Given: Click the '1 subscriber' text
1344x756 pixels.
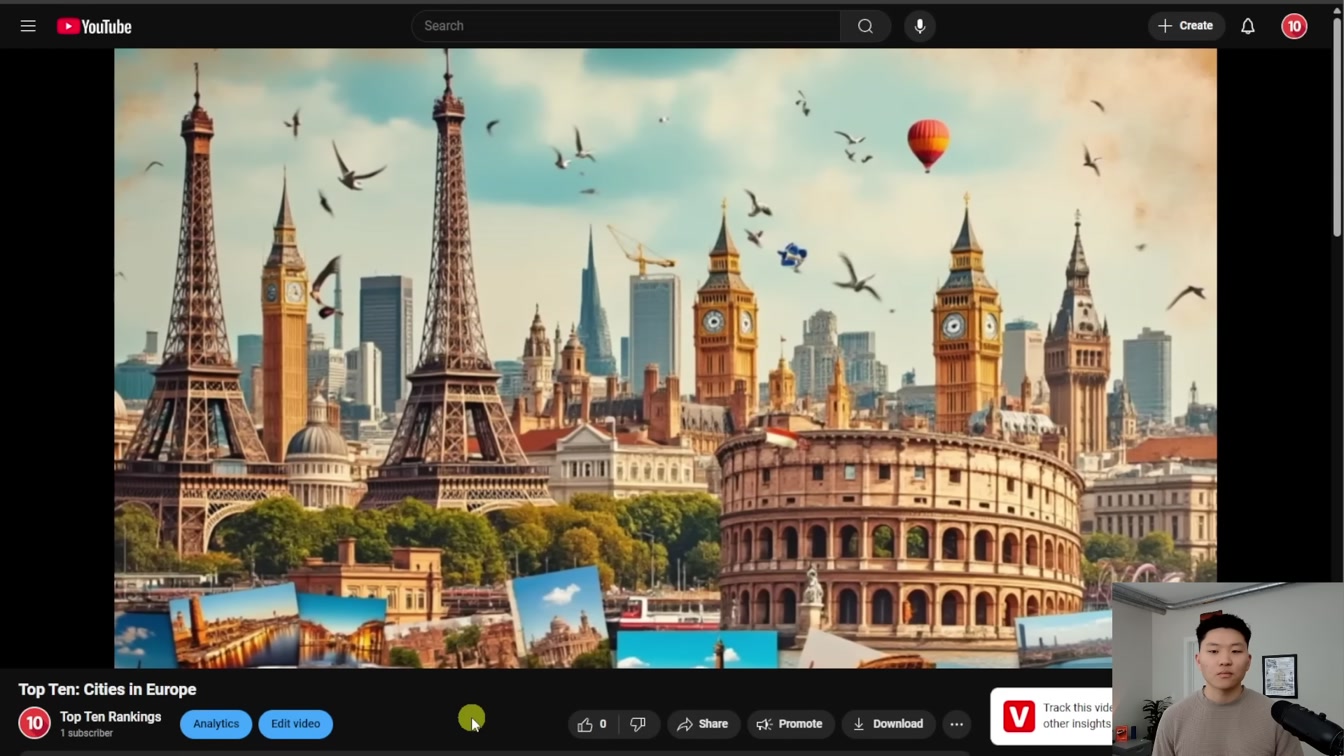Looking at the screenshot, I should coord(86,733).
